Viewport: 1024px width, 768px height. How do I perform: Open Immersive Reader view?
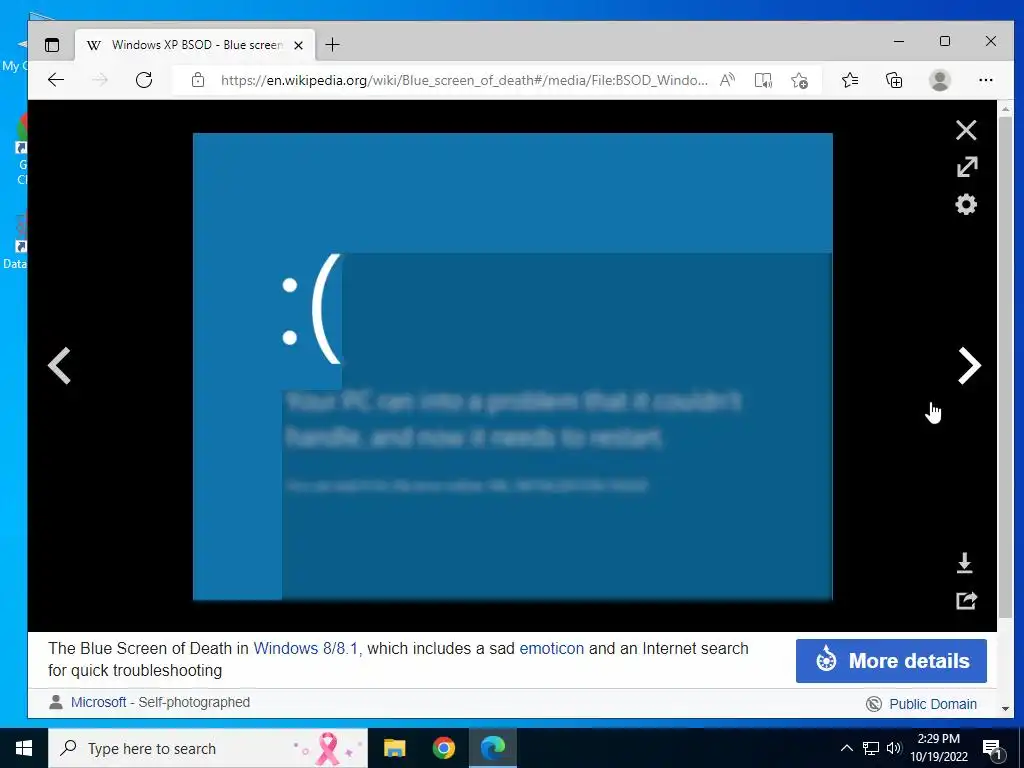point(763,80)
